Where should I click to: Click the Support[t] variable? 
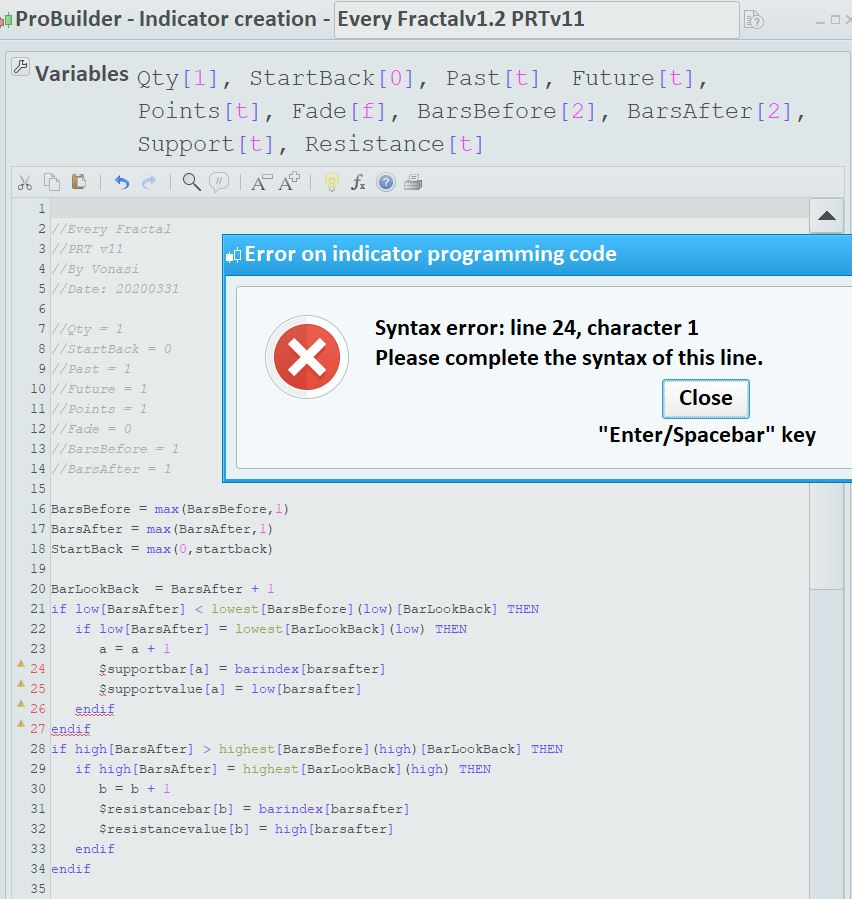[206, 144]
